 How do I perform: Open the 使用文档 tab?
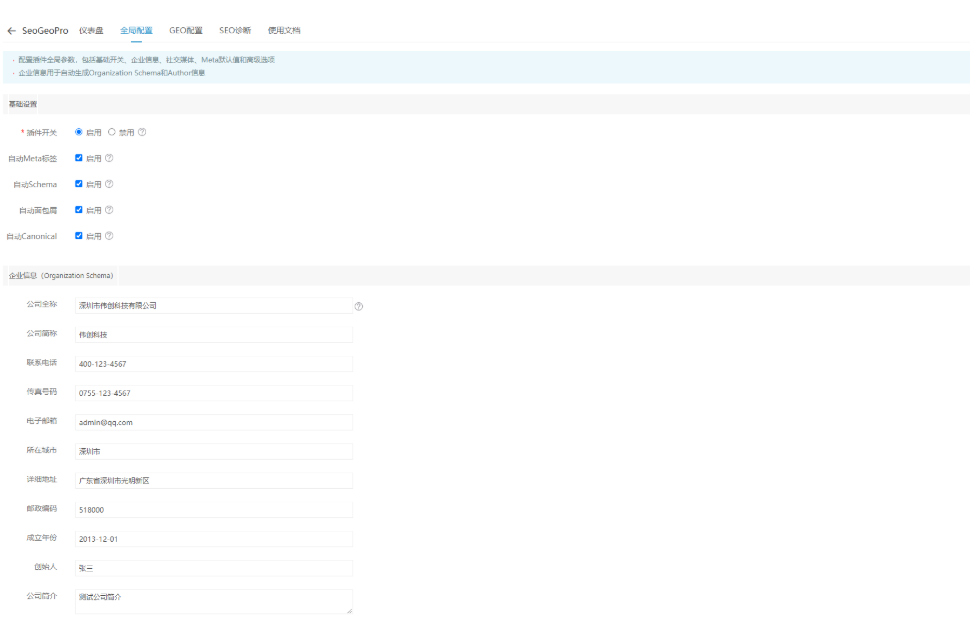(x=284, y=31)
